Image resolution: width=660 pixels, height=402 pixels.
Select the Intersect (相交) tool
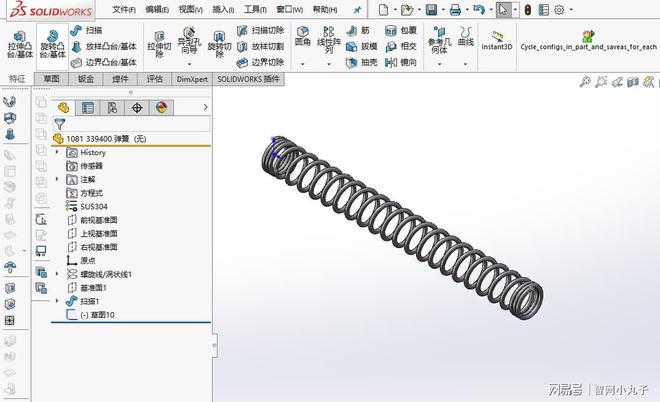pos(401,46)
